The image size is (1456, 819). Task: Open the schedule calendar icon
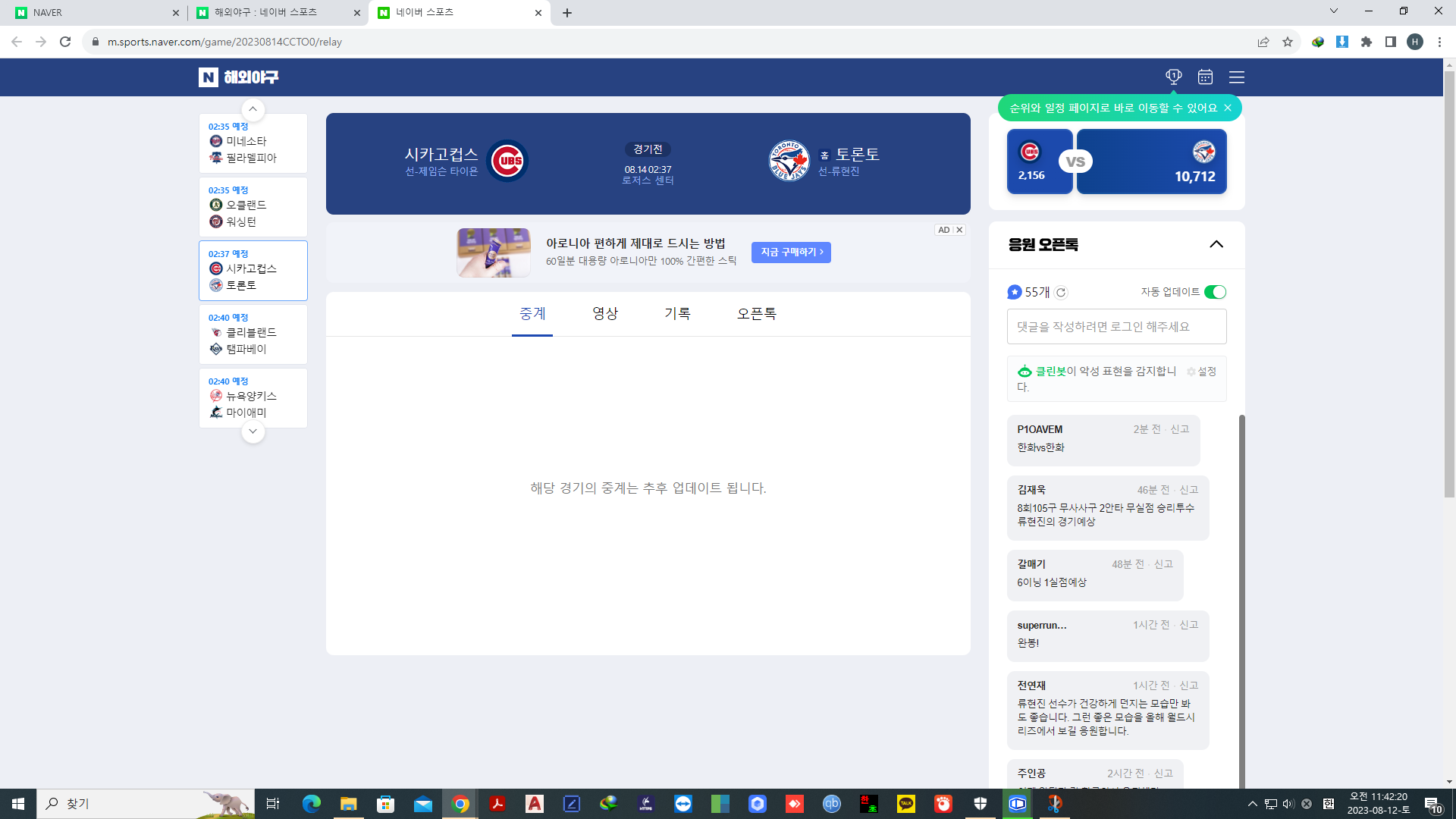pos(1205,77)
